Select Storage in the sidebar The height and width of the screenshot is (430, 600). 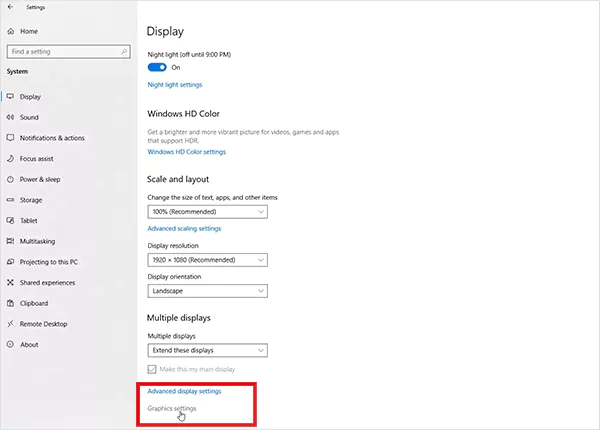(31, 200)
